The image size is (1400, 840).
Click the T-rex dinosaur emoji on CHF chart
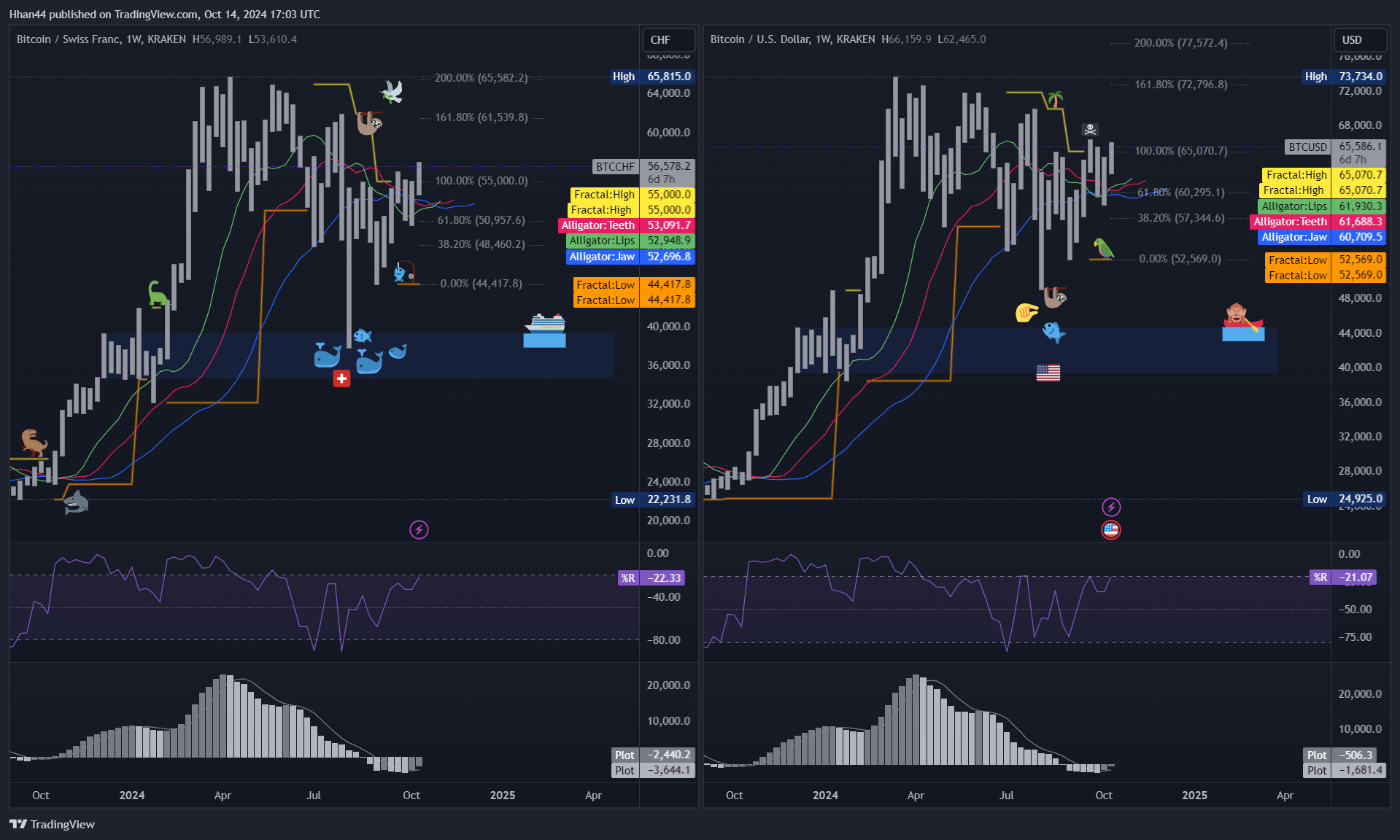point(34,443)
